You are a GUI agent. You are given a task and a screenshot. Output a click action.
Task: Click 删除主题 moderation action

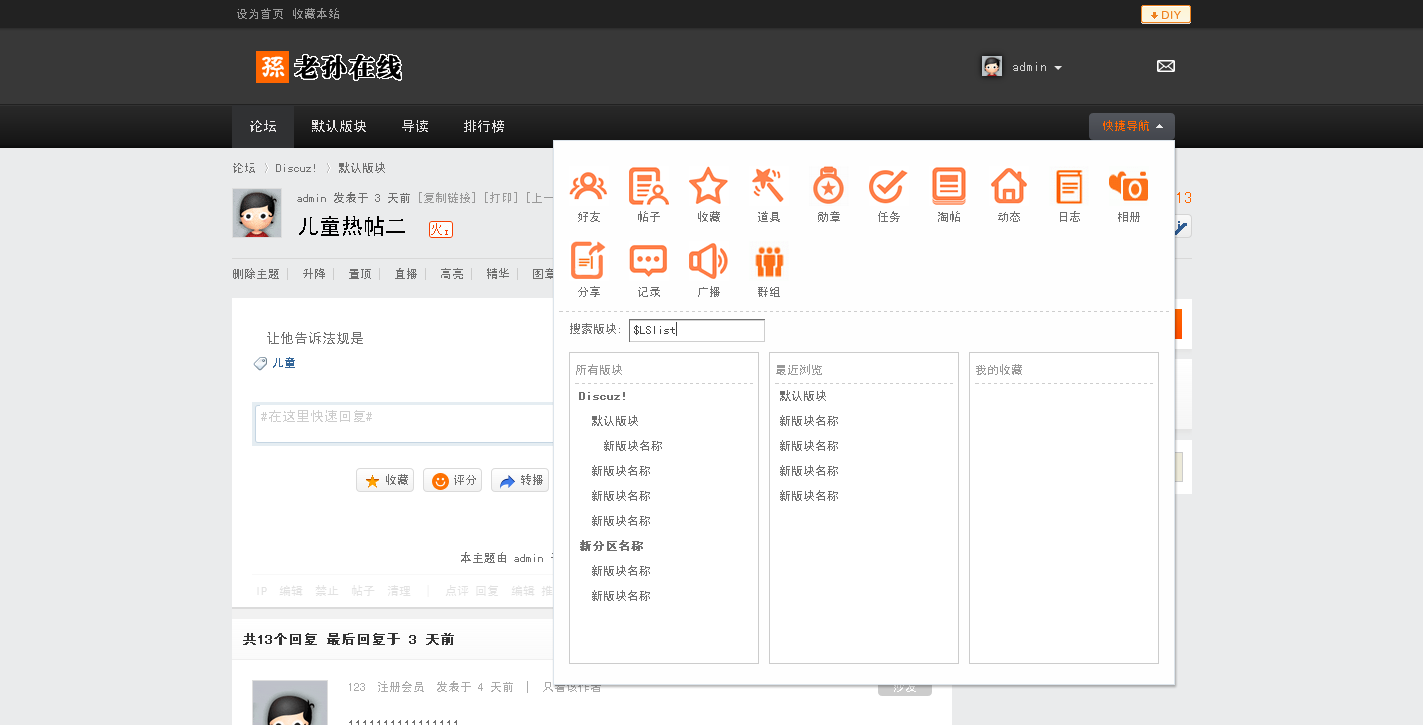pos(256,274)
